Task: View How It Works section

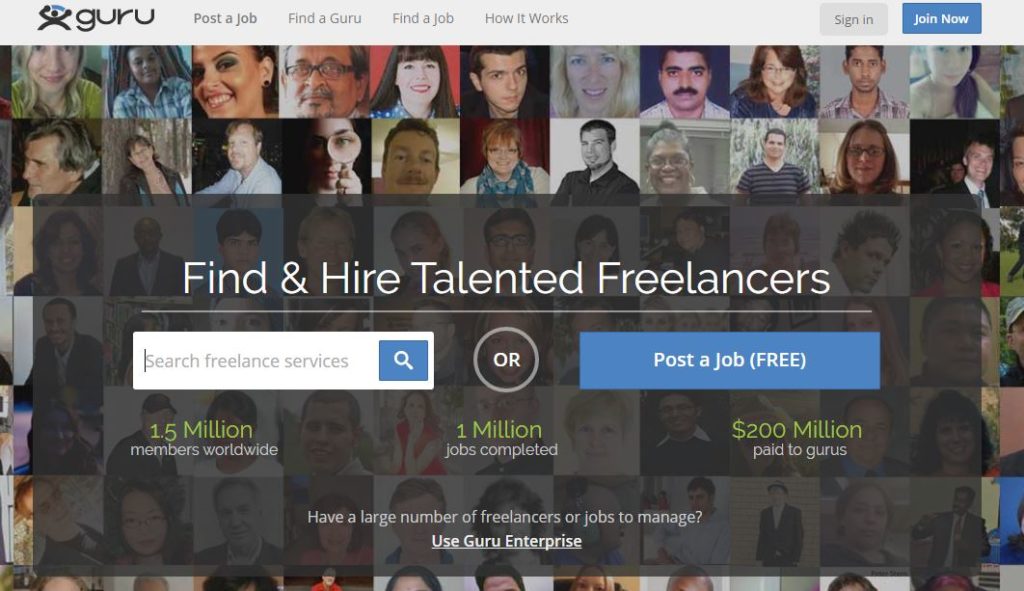Action: pyautogui.click(x=526, y=18)
